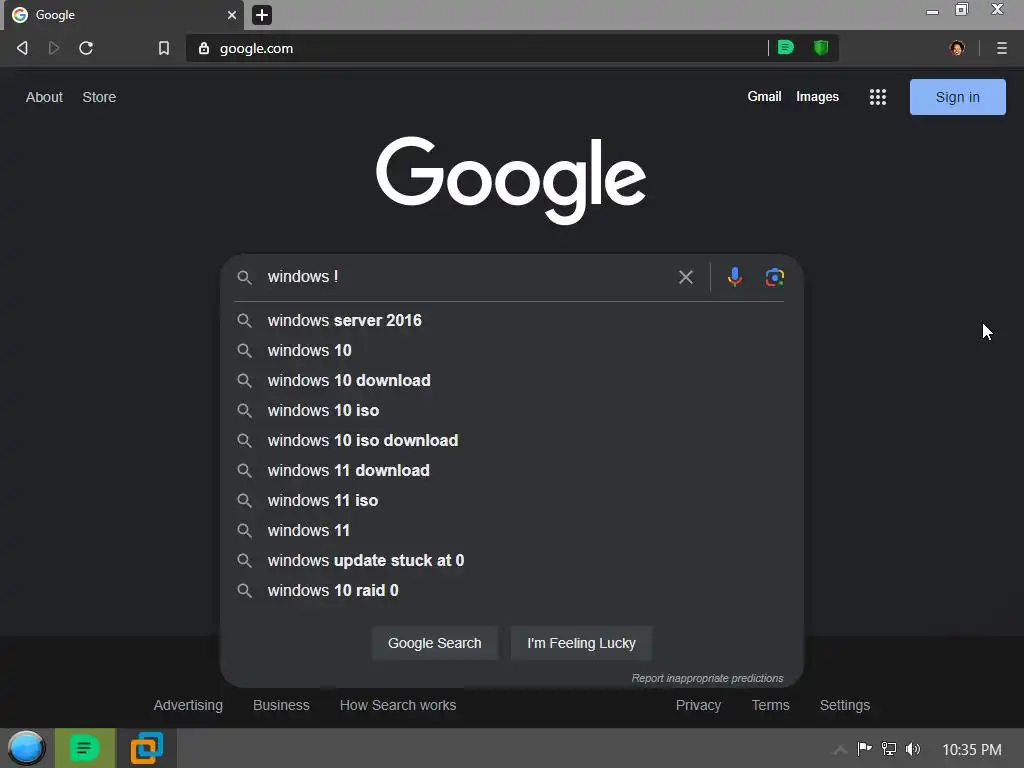The width and height of the screenshot is (1024, 768).
Task: Search by image with the camera icon
Action: coord(775,277)
